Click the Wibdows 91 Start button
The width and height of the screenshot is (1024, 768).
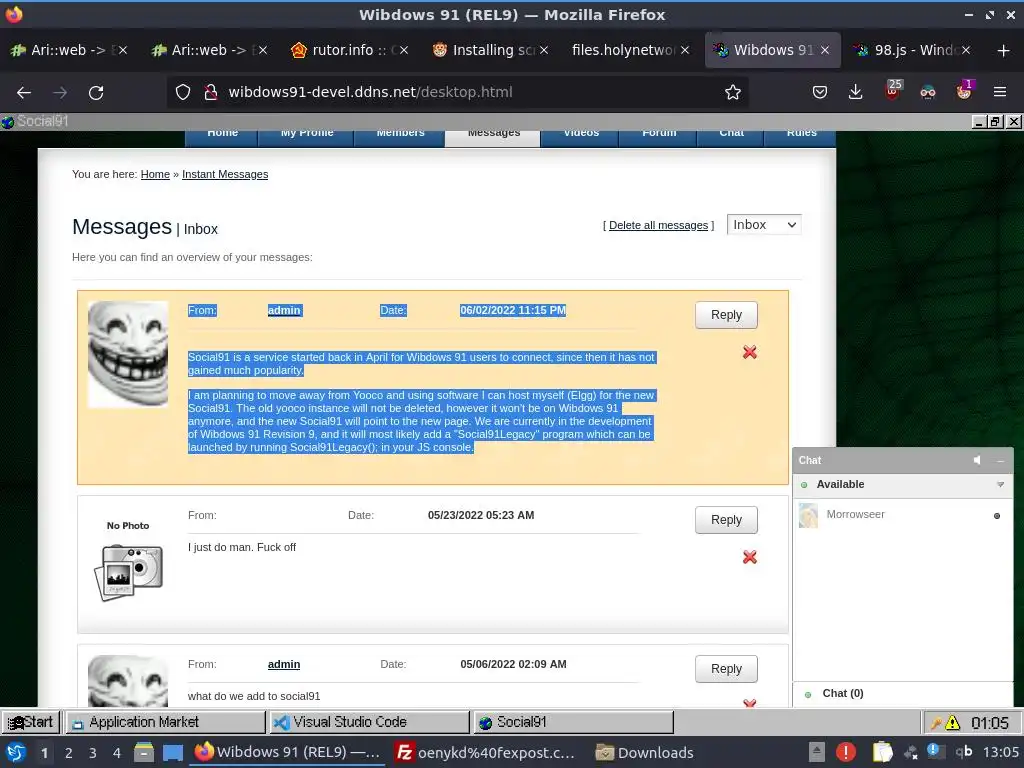(31, 722)
